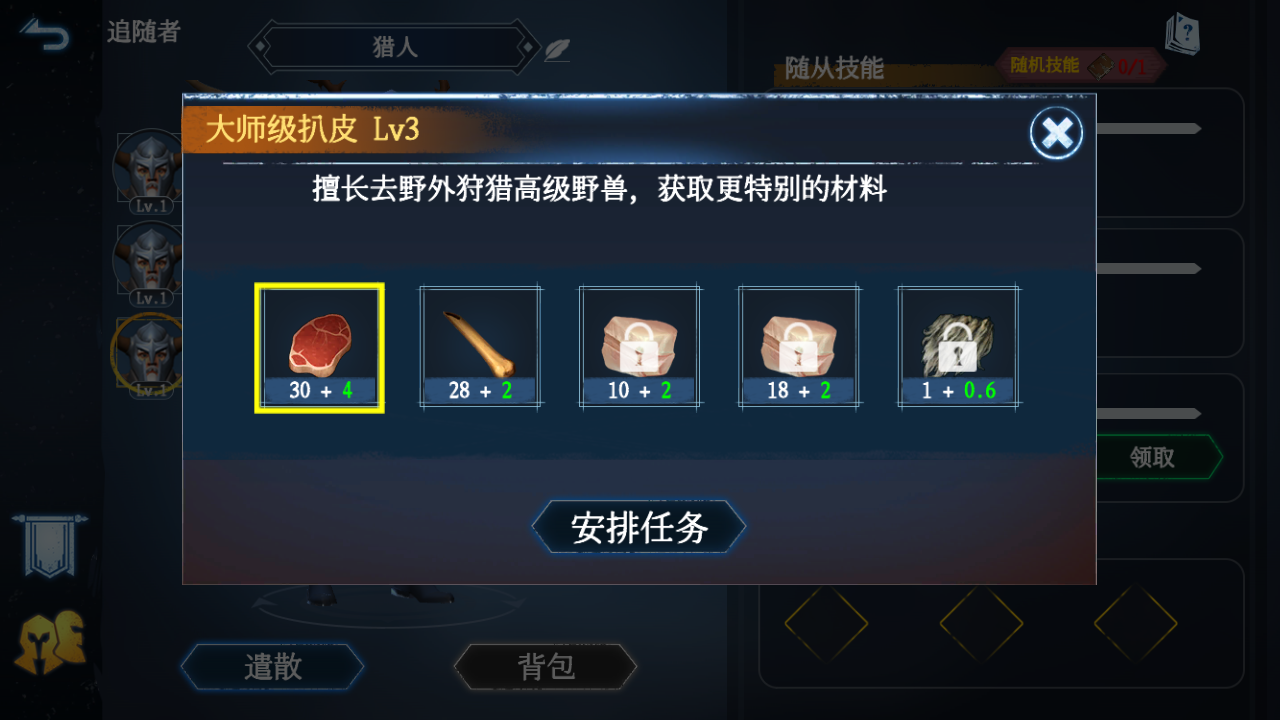This screenshot has width=1280, height=720.
Task: Click the banner flag icon
Action: (x=49, y=546)
